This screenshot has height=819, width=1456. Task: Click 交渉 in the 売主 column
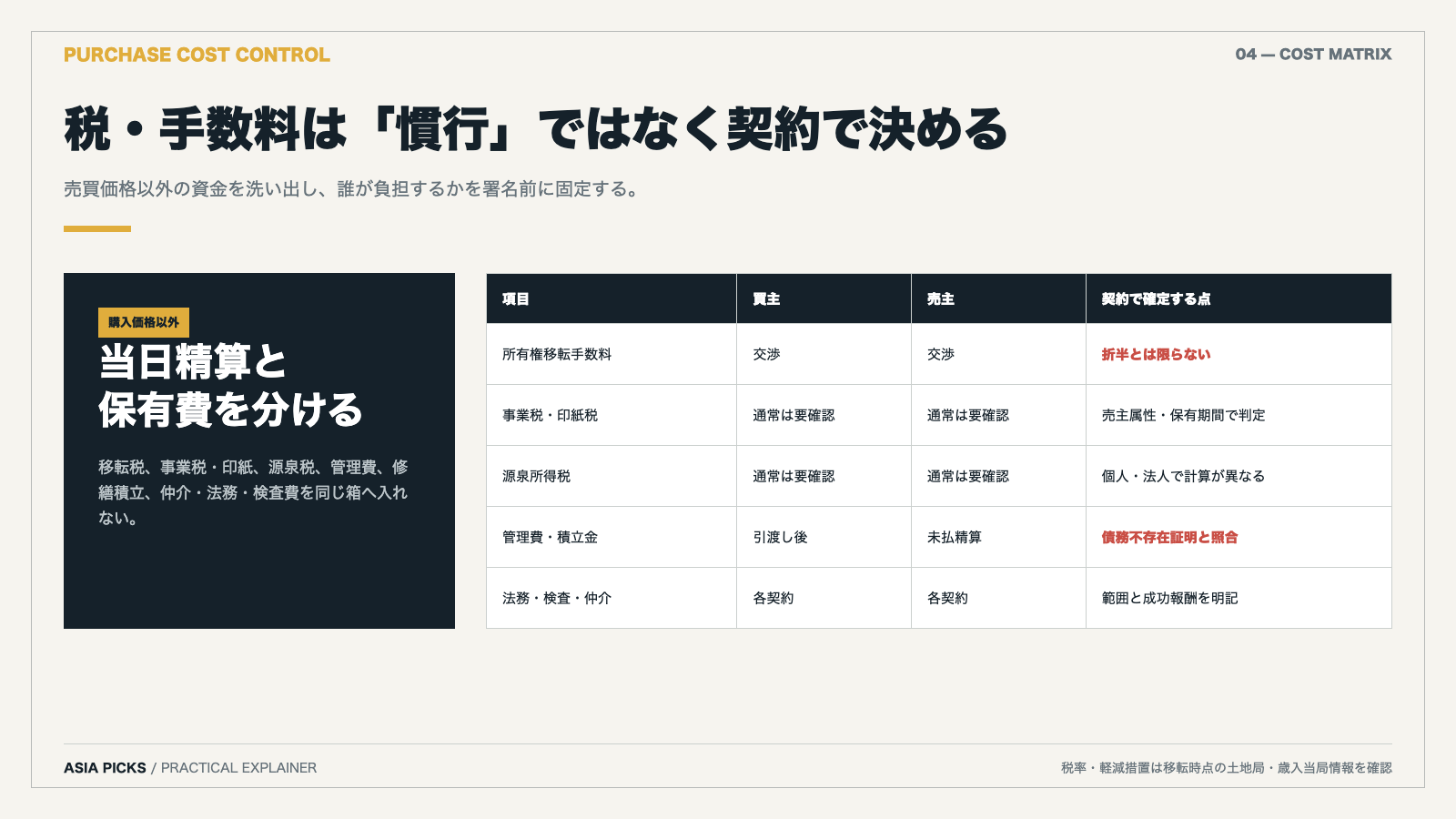[941, 354]
